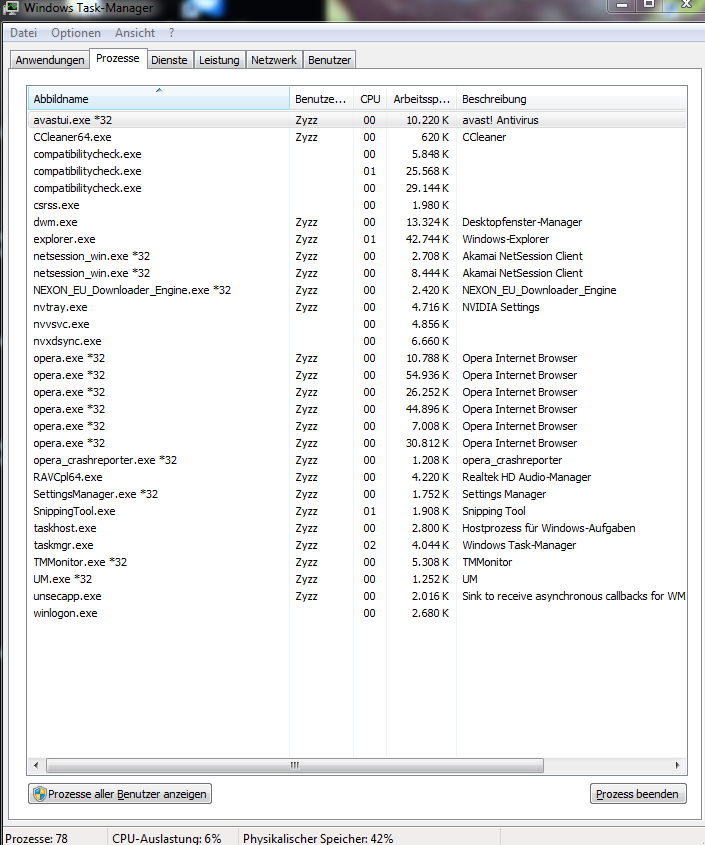
Task: Select the Prozesse tab
Action: pos(118,58)
